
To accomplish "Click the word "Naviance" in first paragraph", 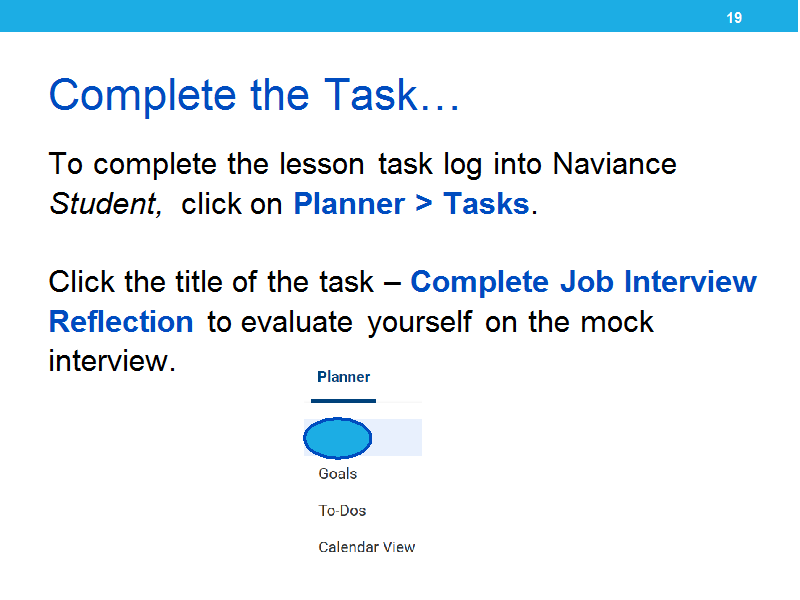I will coord(614,164).
